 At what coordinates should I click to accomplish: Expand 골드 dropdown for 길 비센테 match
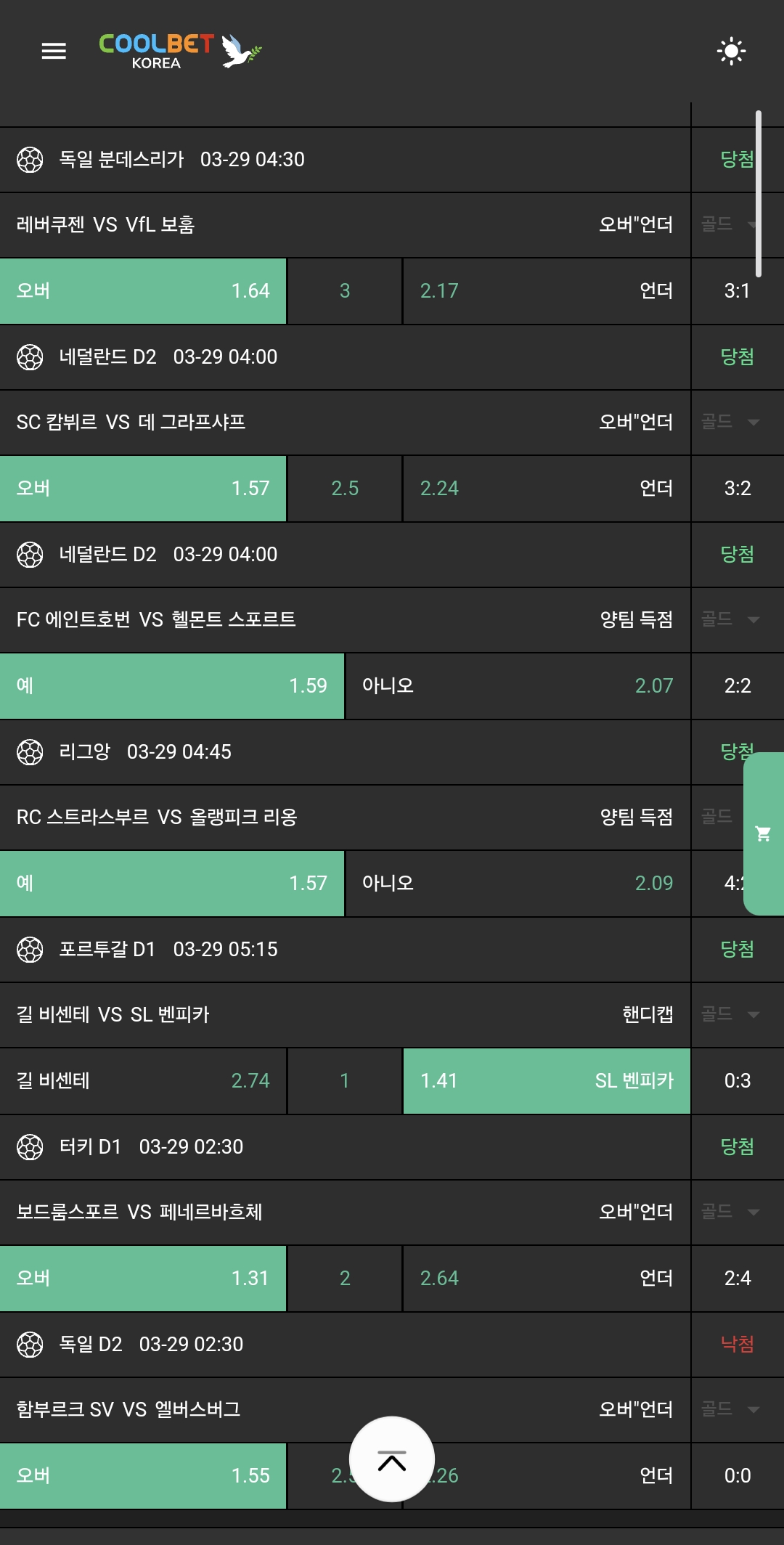(x=730, y=1015)
